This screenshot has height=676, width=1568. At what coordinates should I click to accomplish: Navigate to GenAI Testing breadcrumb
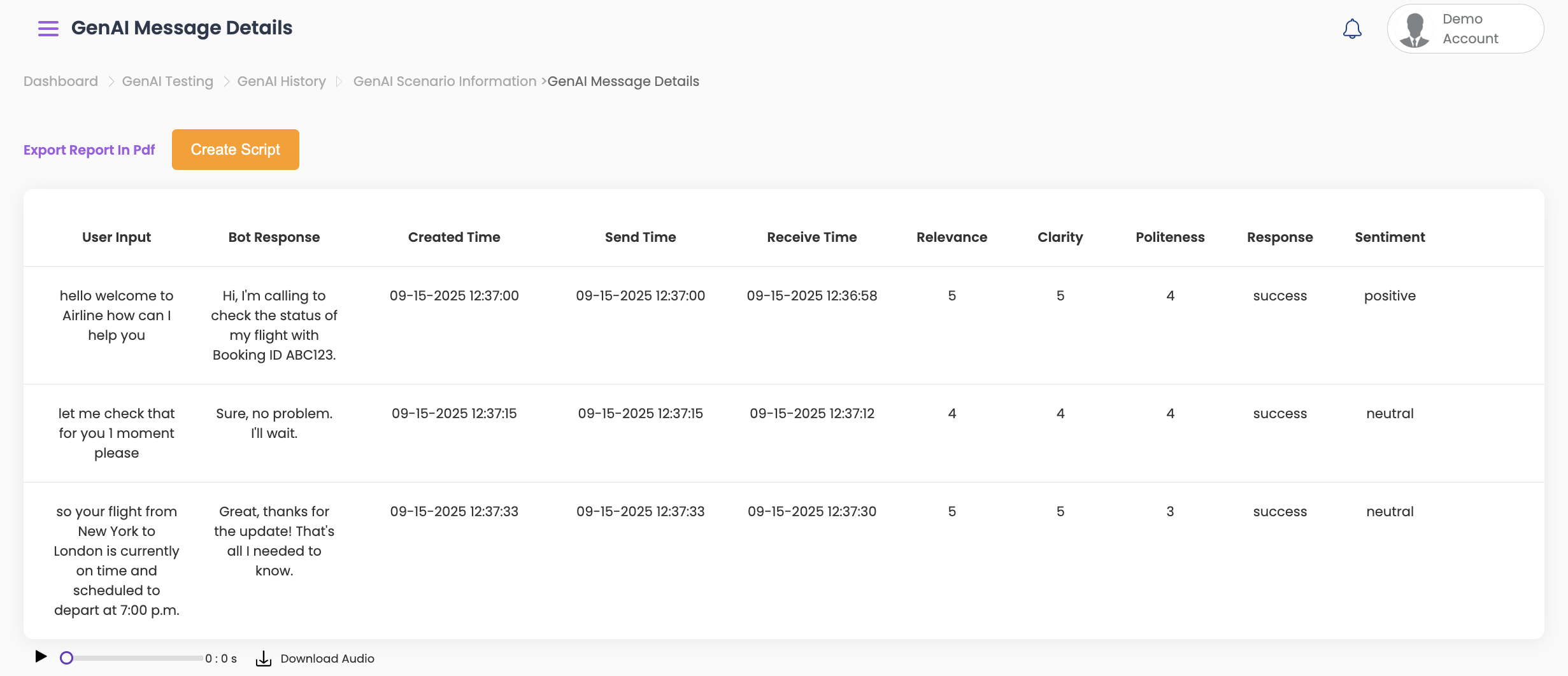[x=167, y=81]
